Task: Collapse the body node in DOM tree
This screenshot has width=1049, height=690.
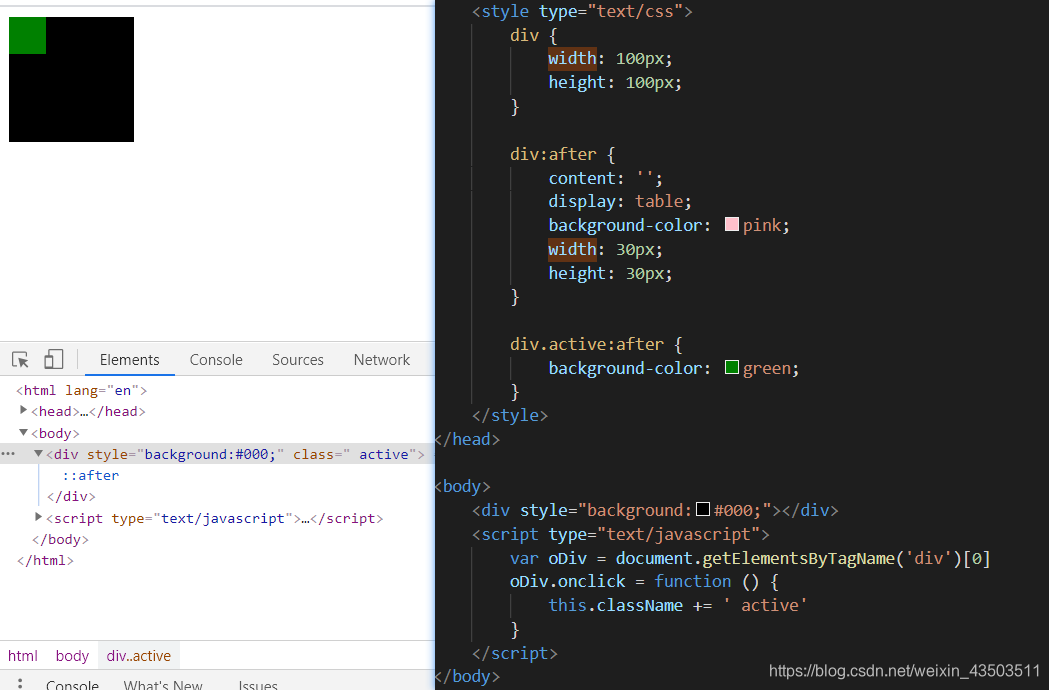Action: pos(23,432)
